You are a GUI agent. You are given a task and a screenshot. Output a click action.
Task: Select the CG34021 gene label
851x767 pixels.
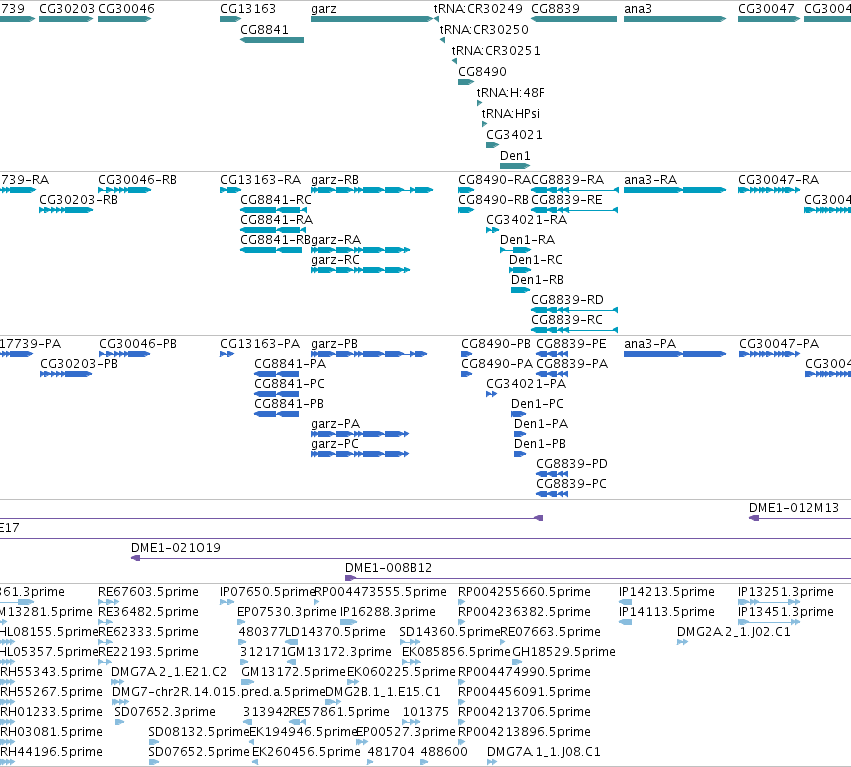tap(514, 135)
